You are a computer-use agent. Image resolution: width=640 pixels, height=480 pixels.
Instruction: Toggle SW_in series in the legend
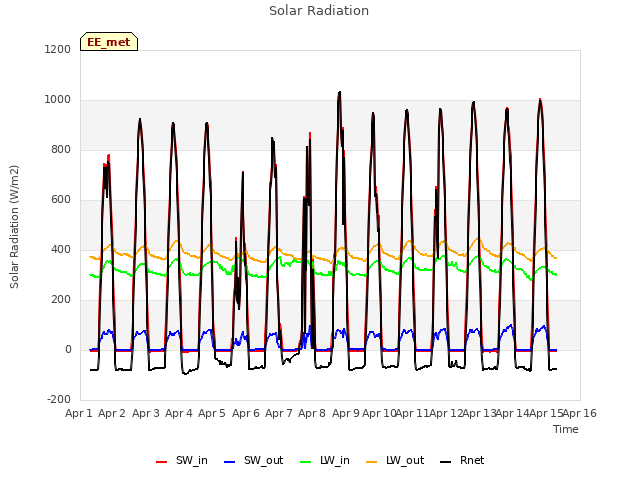[182, 461]
